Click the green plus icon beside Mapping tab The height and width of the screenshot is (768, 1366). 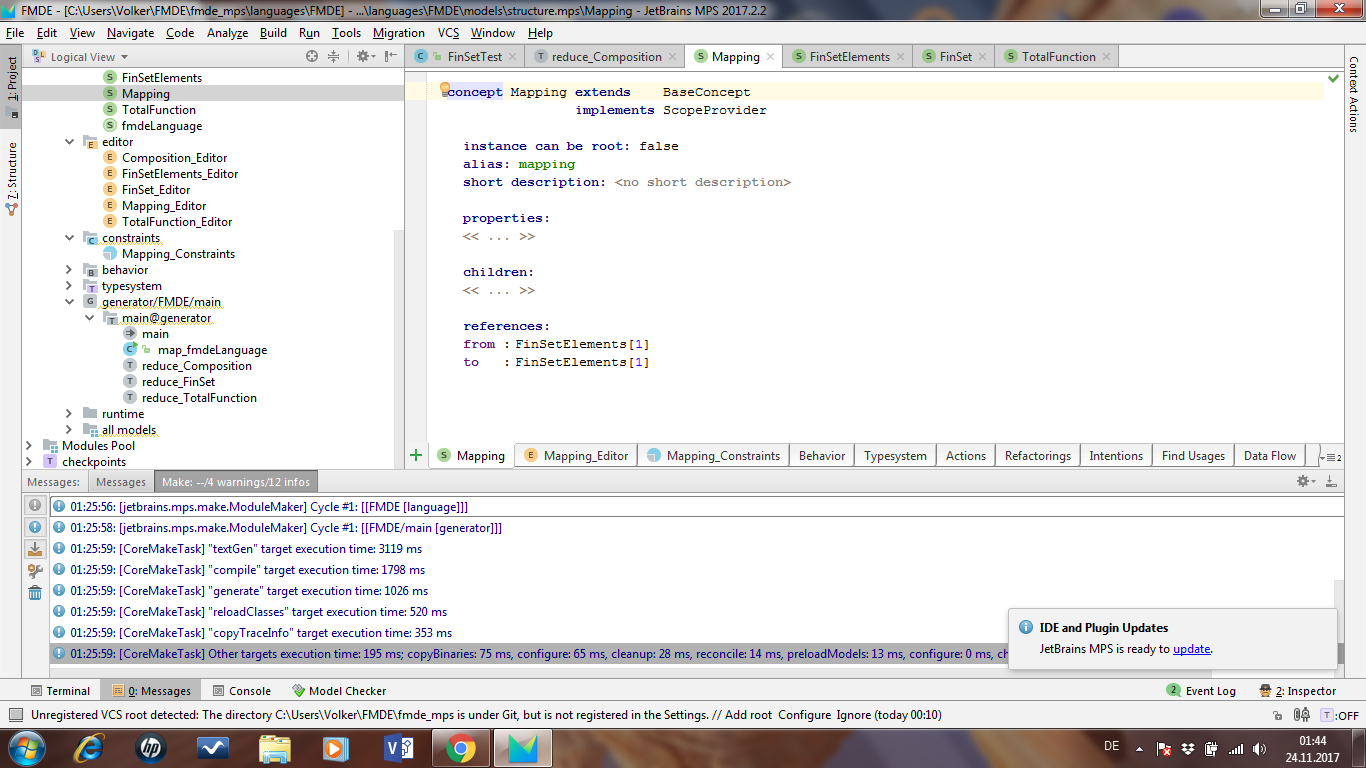coord(416,455)
